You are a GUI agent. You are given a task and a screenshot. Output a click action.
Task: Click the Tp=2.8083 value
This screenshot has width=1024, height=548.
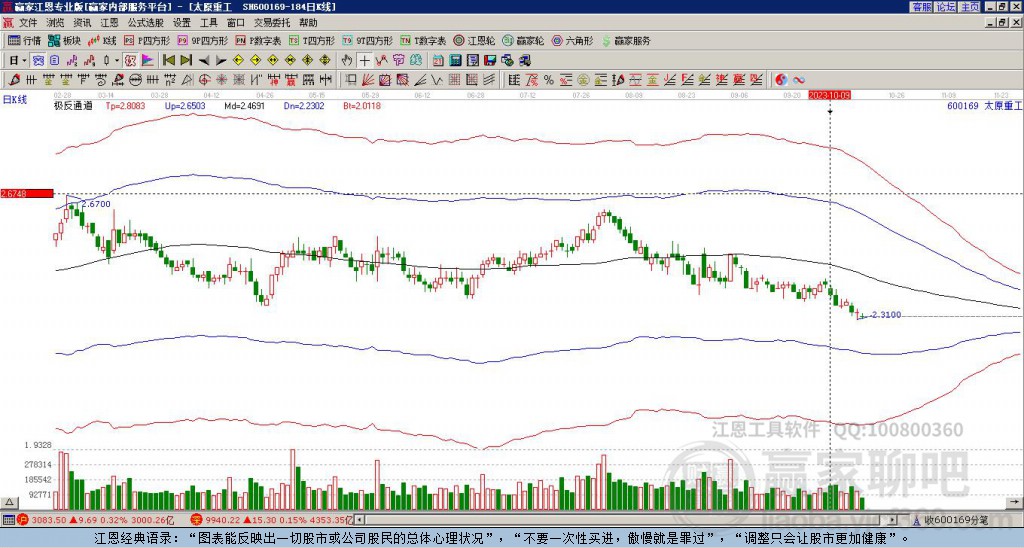point(127,105)
